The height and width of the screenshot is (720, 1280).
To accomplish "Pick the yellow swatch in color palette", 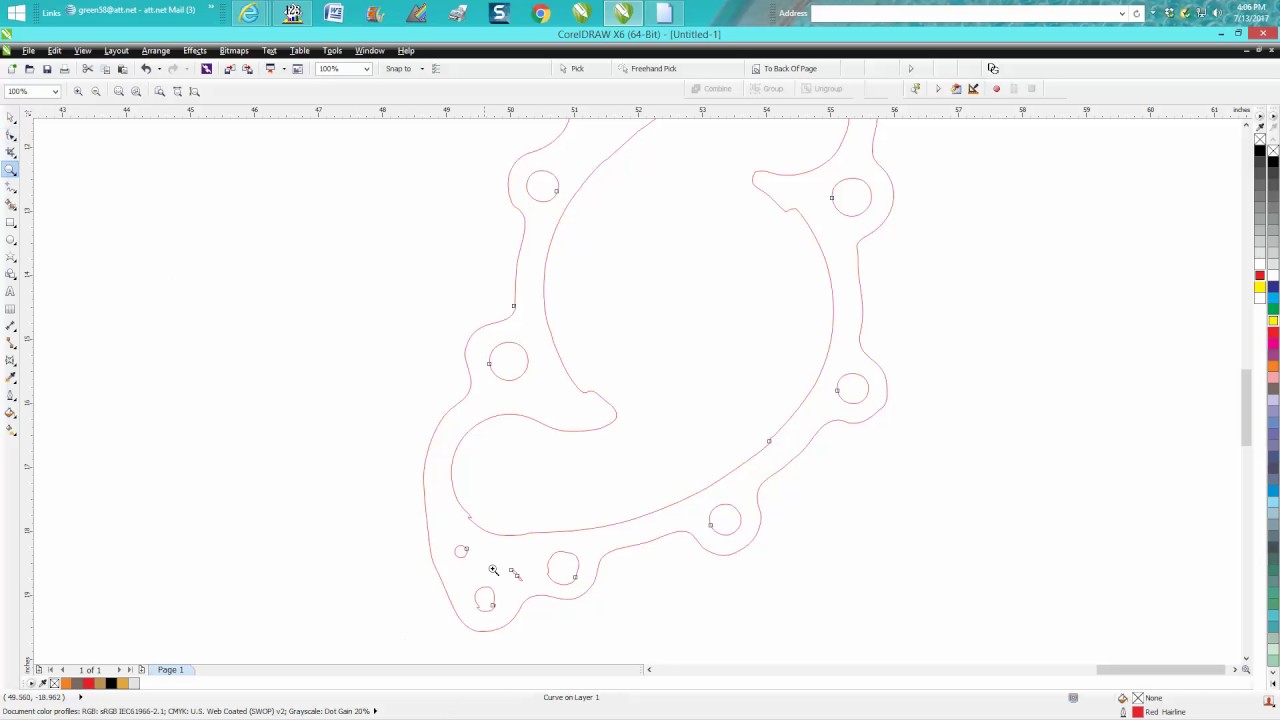I will click(1260, 288).
